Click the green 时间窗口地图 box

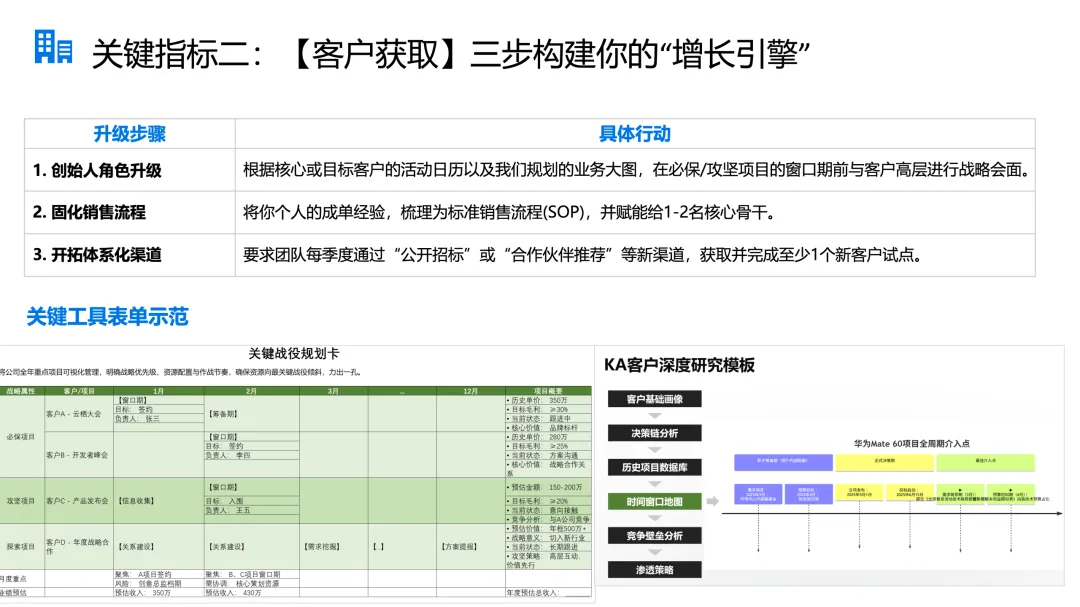coord(654,502)
